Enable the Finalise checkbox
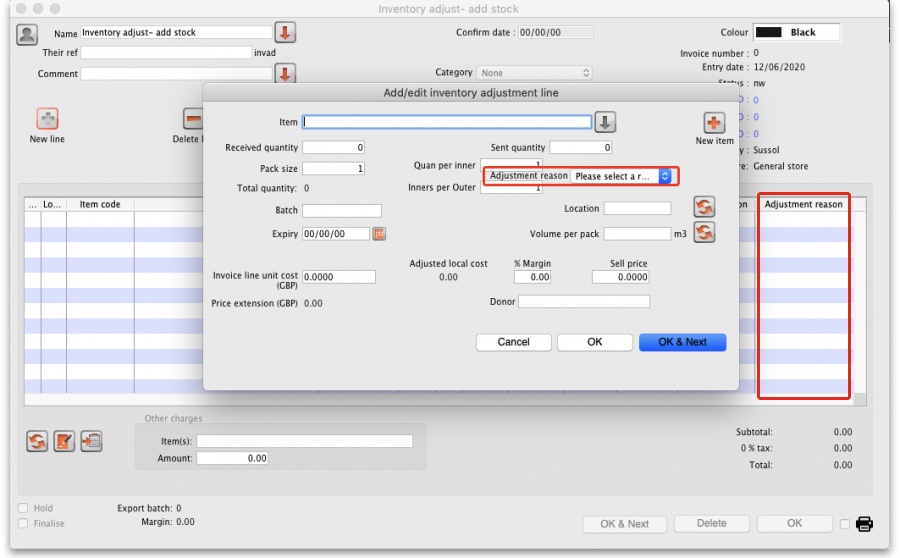The height and width of the screenshot is (558, 900). (x=23, y=523)
